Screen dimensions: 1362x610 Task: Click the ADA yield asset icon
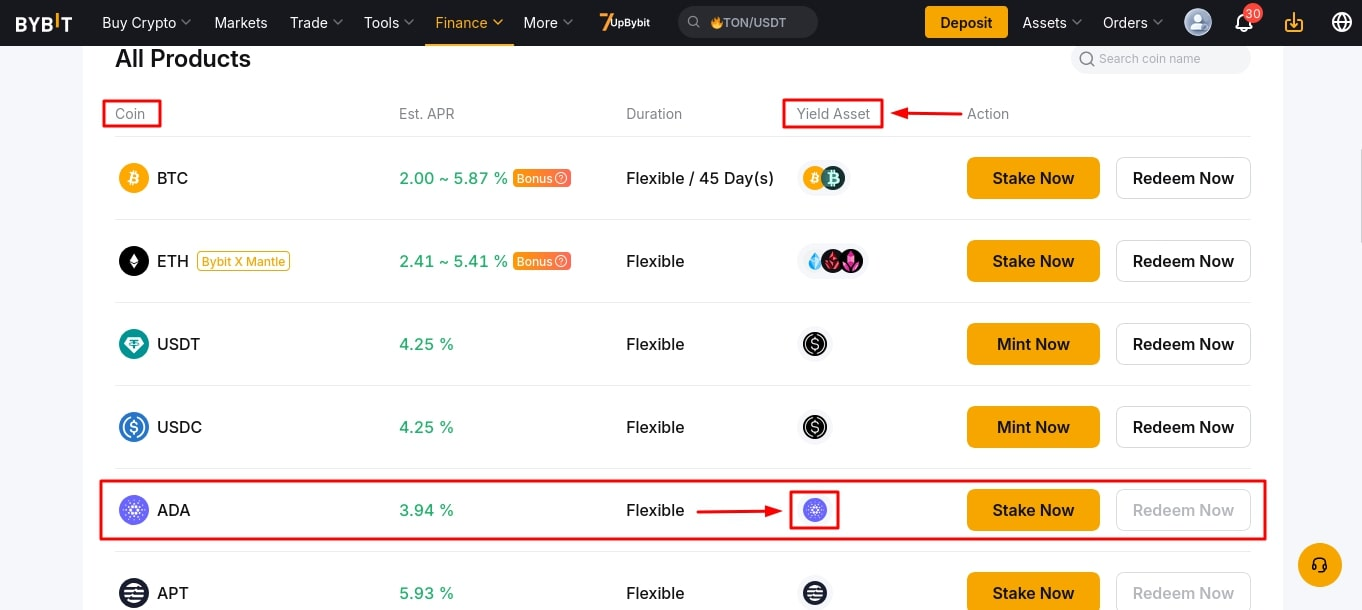click(x=815, y=510)
